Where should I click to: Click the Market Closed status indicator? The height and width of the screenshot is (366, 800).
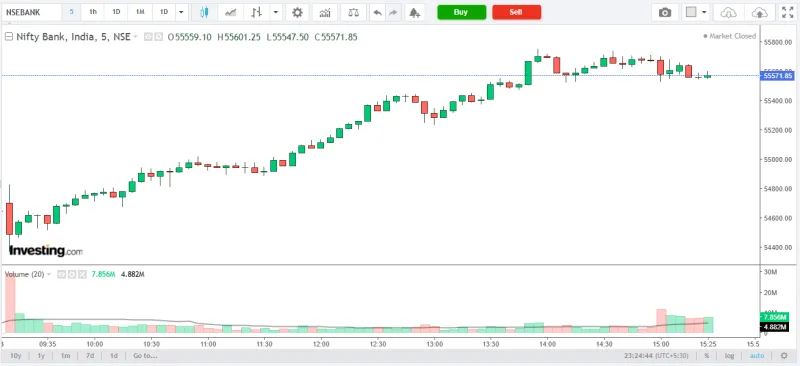click(730, 36)
